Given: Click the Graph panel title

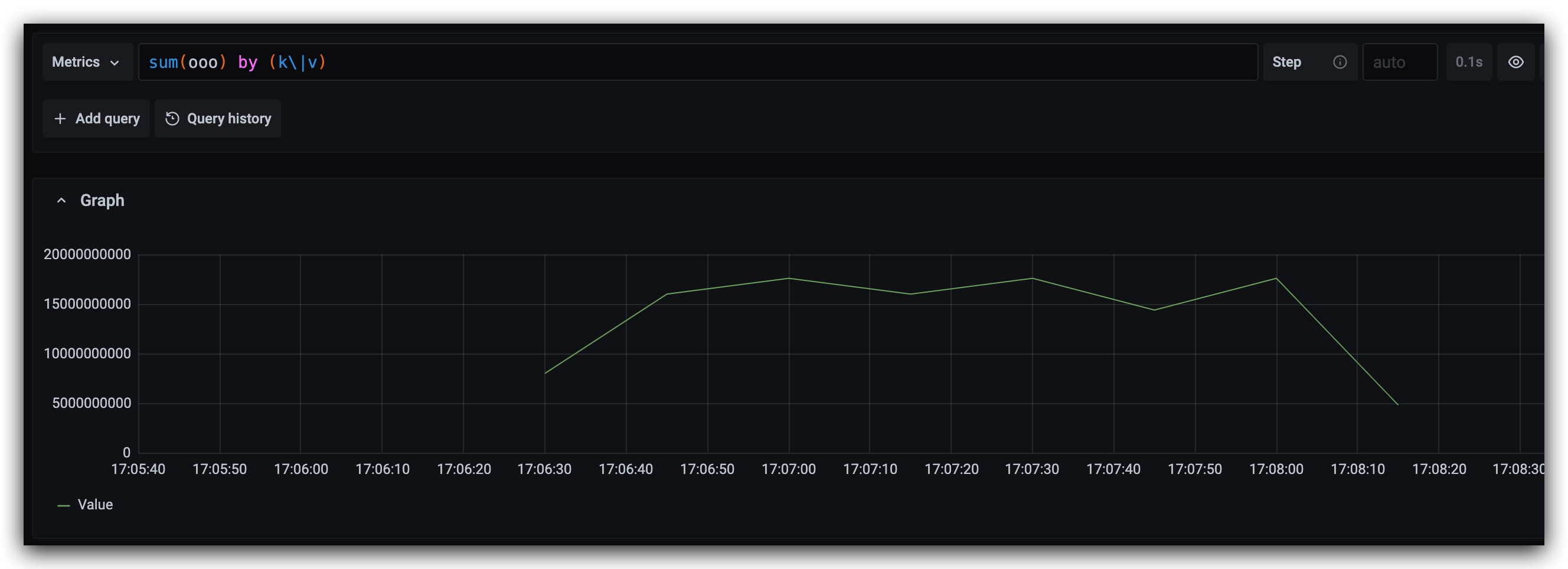Looking at the screenshot, I should (102, 200).
